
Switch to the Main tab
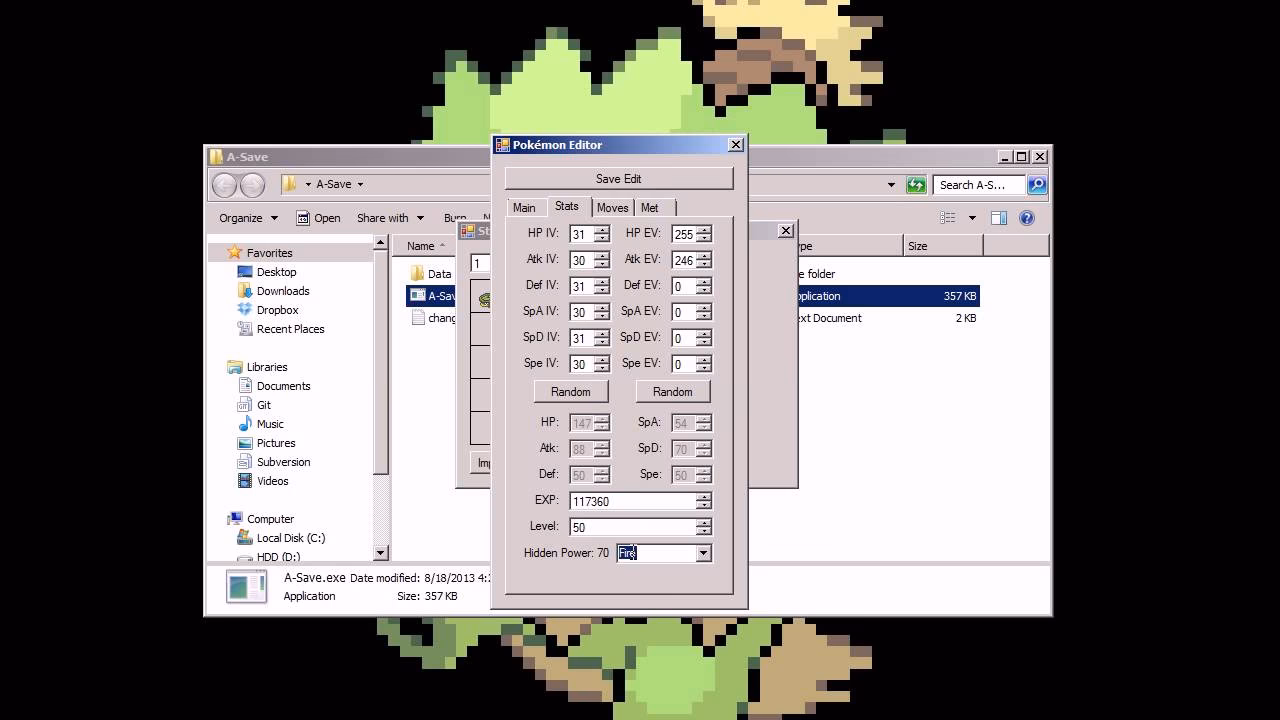(524, 208)
